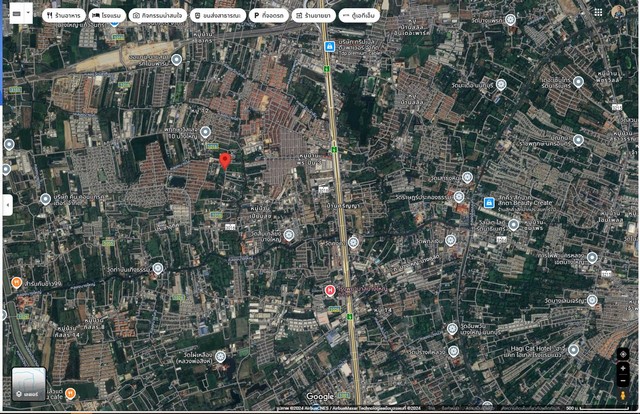Select the restaurants (ร้านอาหาร) category chip
This screenshot has height=414, width=640.
(64, 16)
